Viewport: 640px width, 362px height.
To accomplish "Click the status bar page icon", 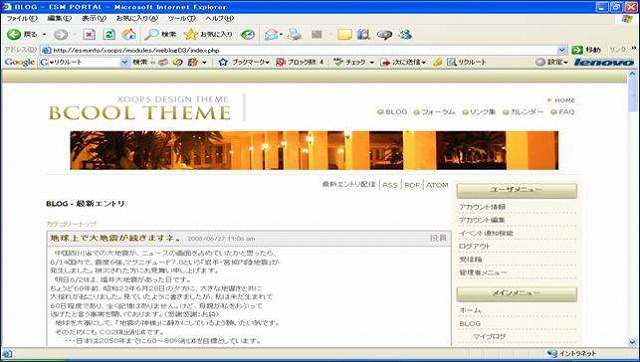I will (x=7, y=353).
